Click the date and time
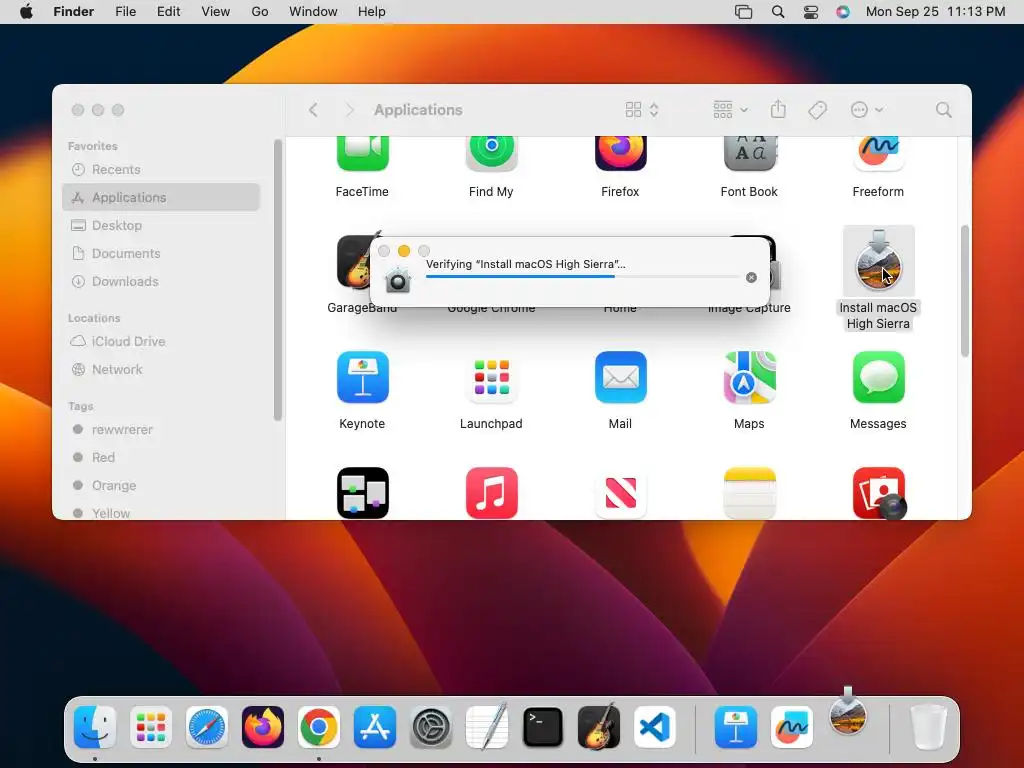 [935, 12]
